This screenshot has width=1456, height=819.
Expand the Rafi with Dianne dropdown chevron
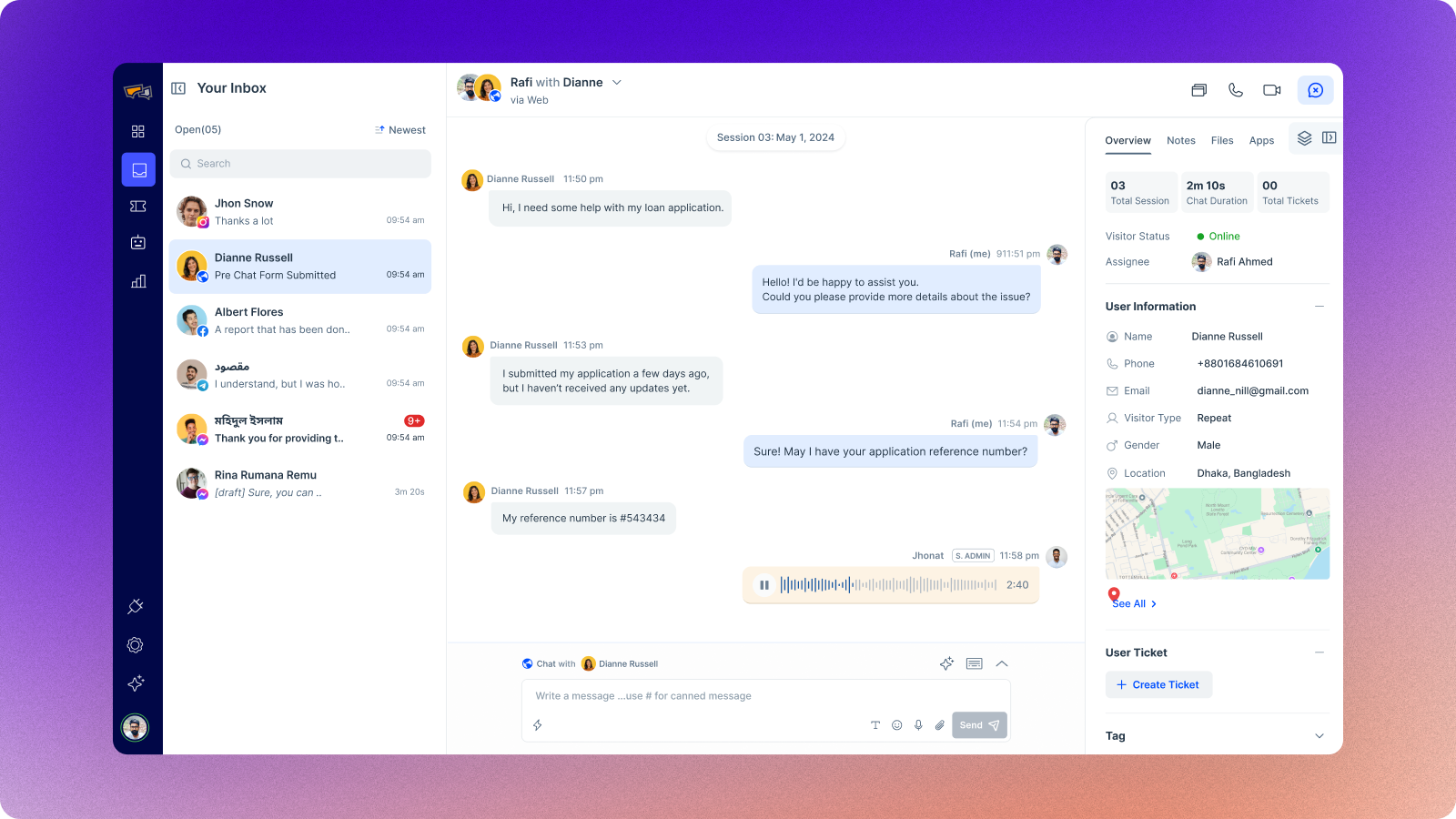(617, 83)
